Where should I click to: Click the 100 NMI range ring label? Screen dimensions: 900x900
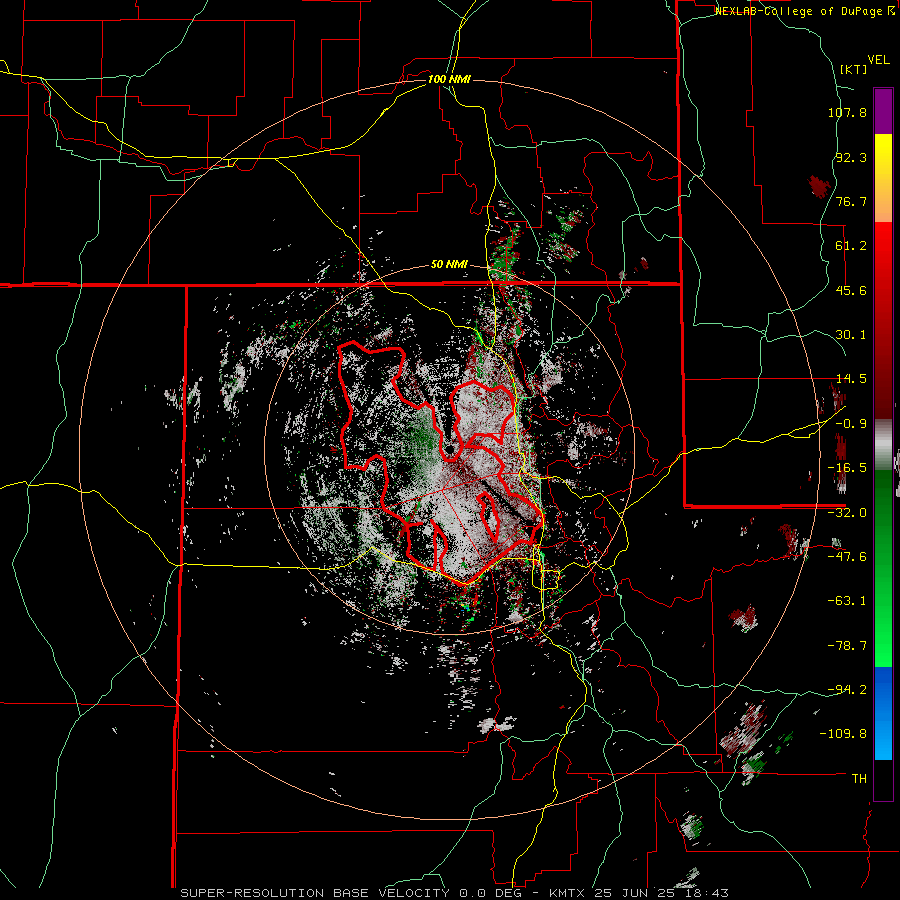[449, 79]
